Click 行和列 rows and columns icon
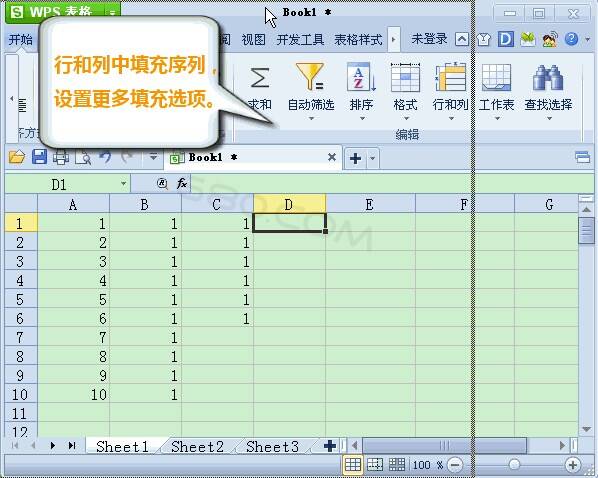Screen dimensions: 598x478 coord(450,77)
